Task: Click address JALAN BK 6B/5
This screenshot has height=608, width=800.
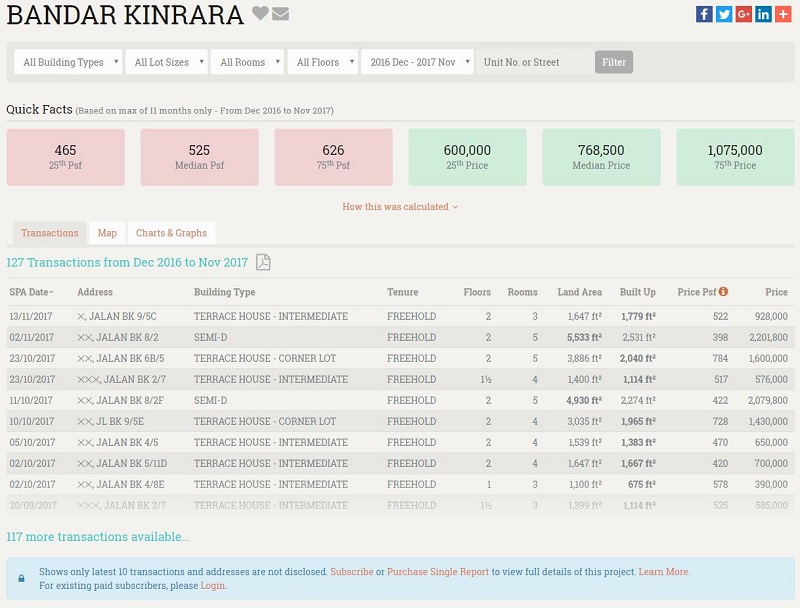Action: pyautogui.click(x=121, y=358)
